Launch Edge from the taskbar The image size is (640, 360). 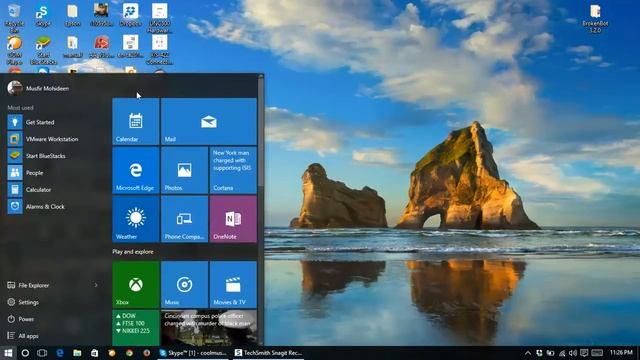(60, 353)
